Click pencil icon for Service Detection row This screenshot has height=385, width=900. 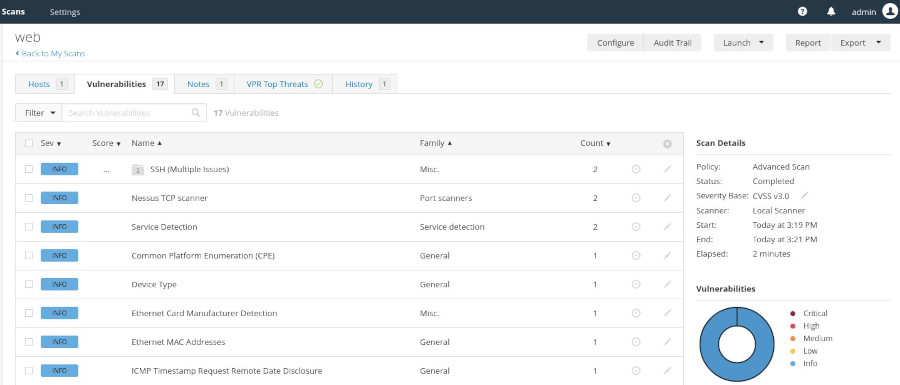tap(667, 227)
